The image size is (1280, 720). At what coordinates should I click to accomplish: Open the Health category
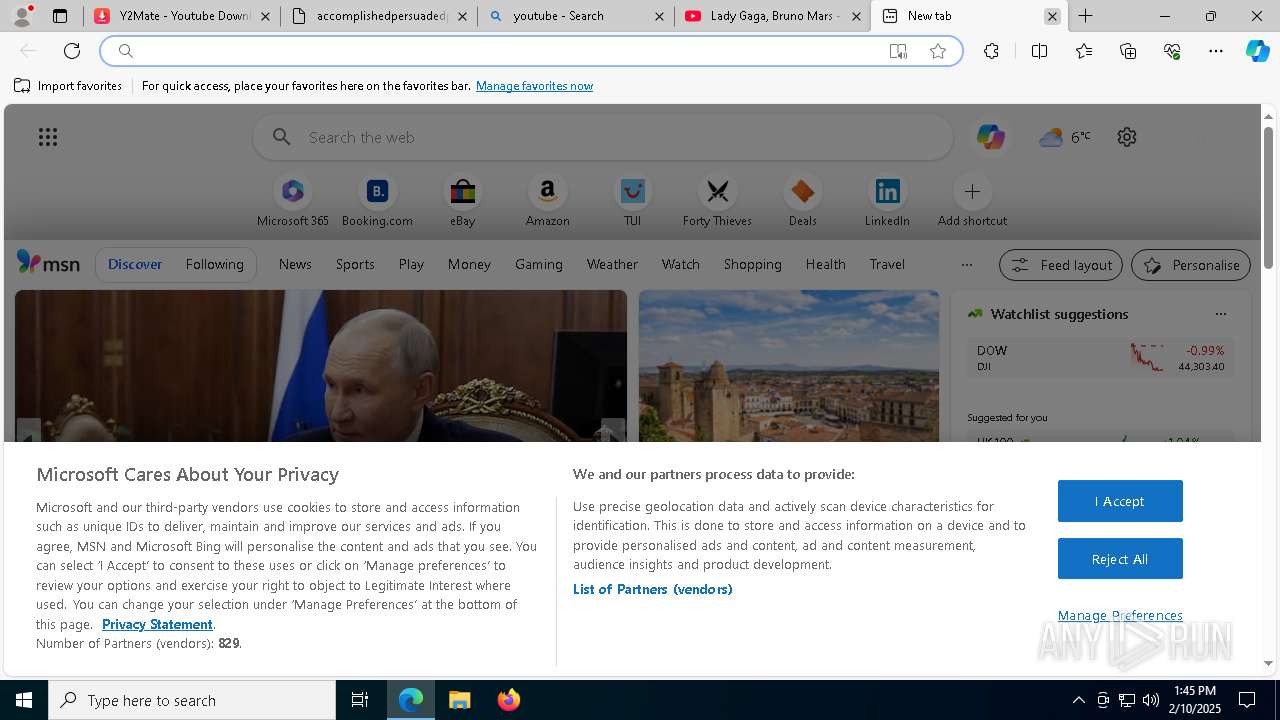coord(825,264)
